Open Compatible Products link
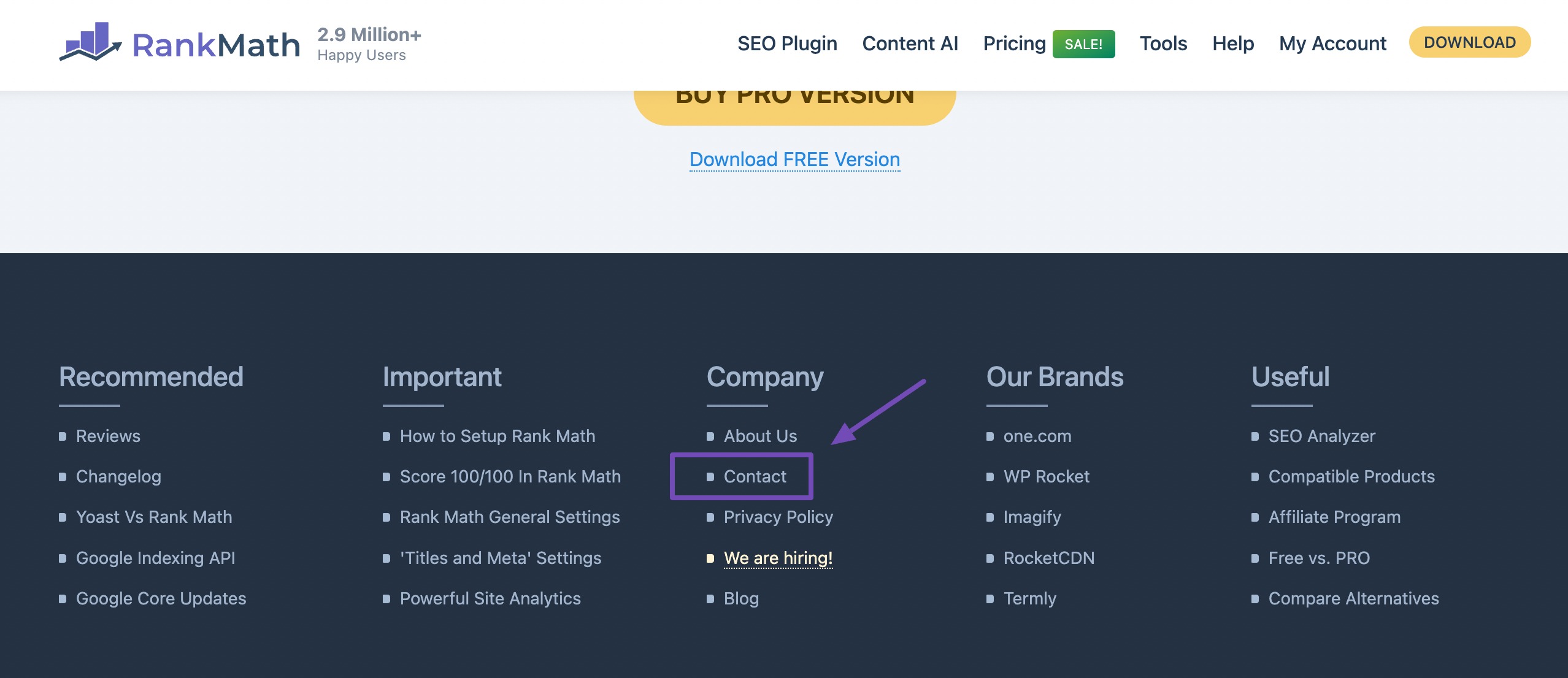This screenshot has width=1568, height=678. pyautogui.click(x=1351, y=477)
